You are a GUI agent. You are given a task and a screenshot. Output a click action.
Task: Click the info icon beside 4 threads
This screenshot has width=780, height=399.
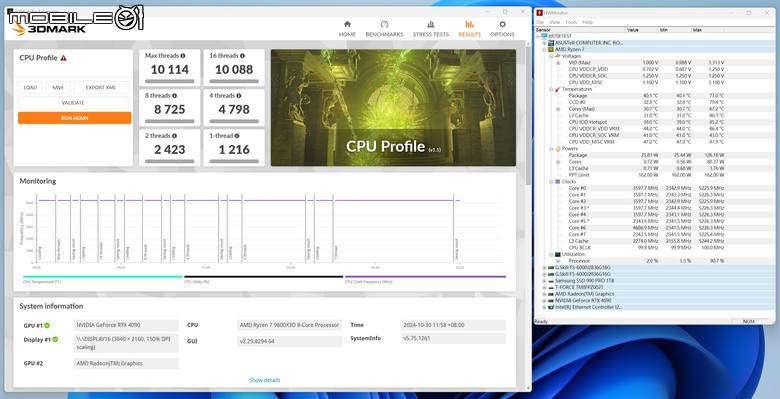point(239,96)
